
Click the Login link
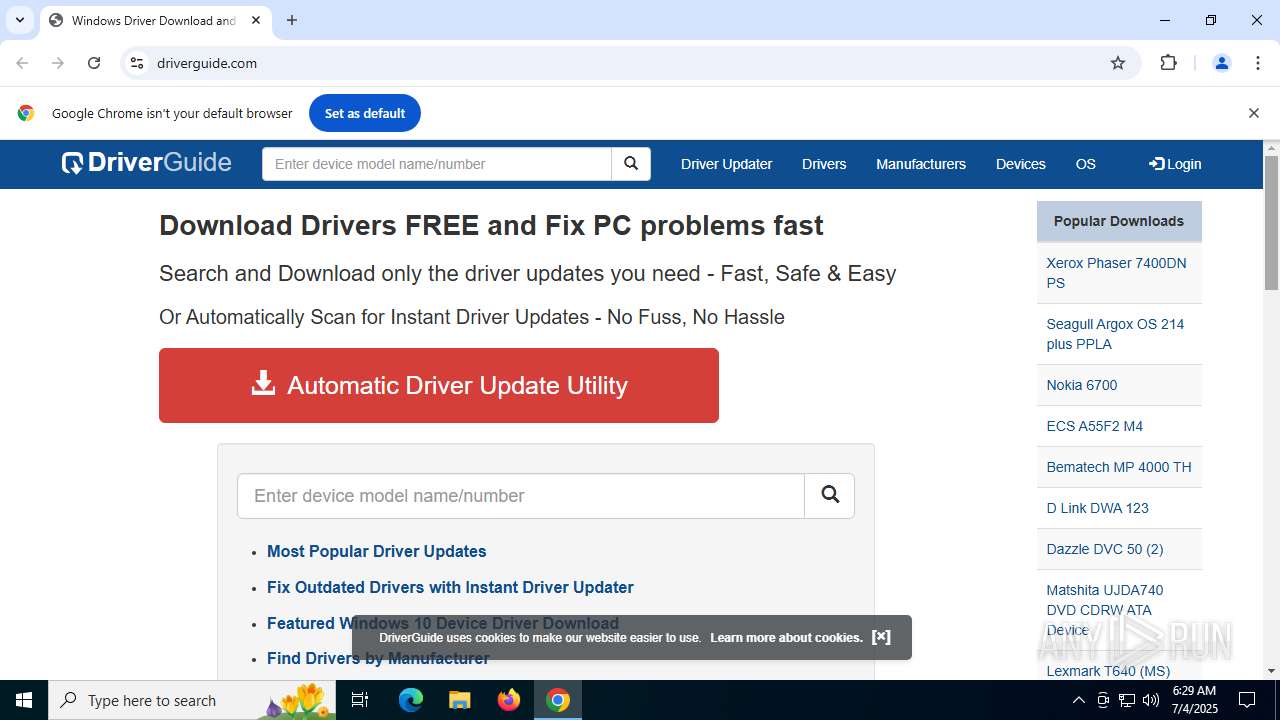coord(1175,164)
